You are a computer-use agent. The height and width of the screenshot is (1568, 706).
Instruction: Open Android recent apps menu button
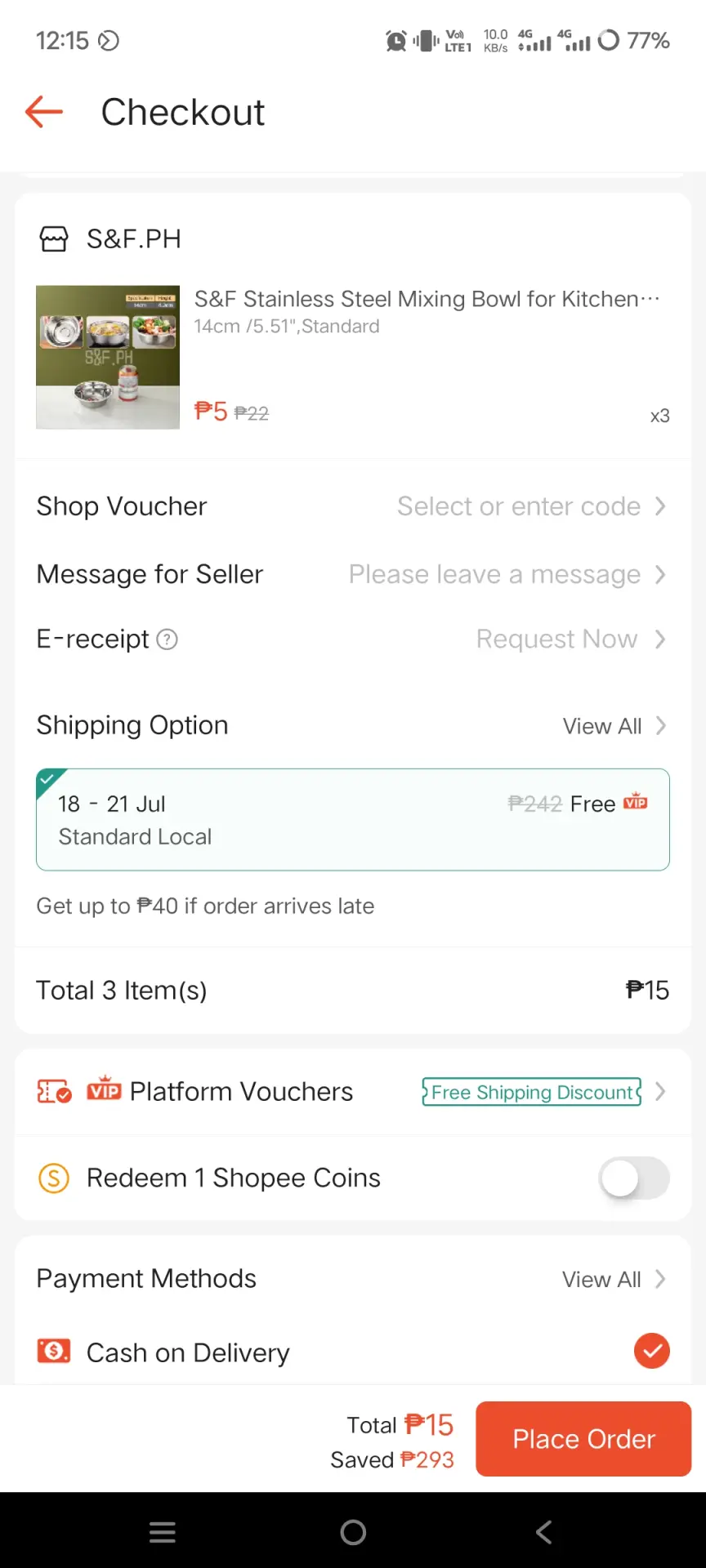163,1532
